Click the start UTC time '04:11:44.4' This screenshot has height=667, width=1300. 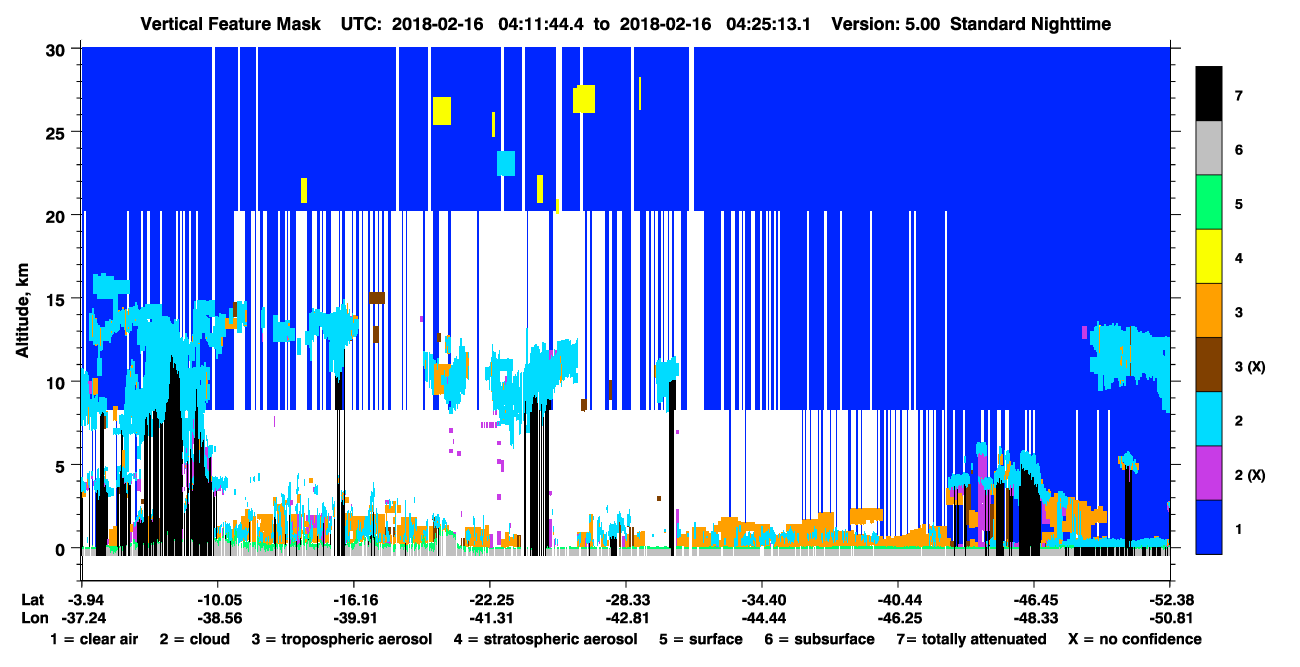[x=543, y=24]
